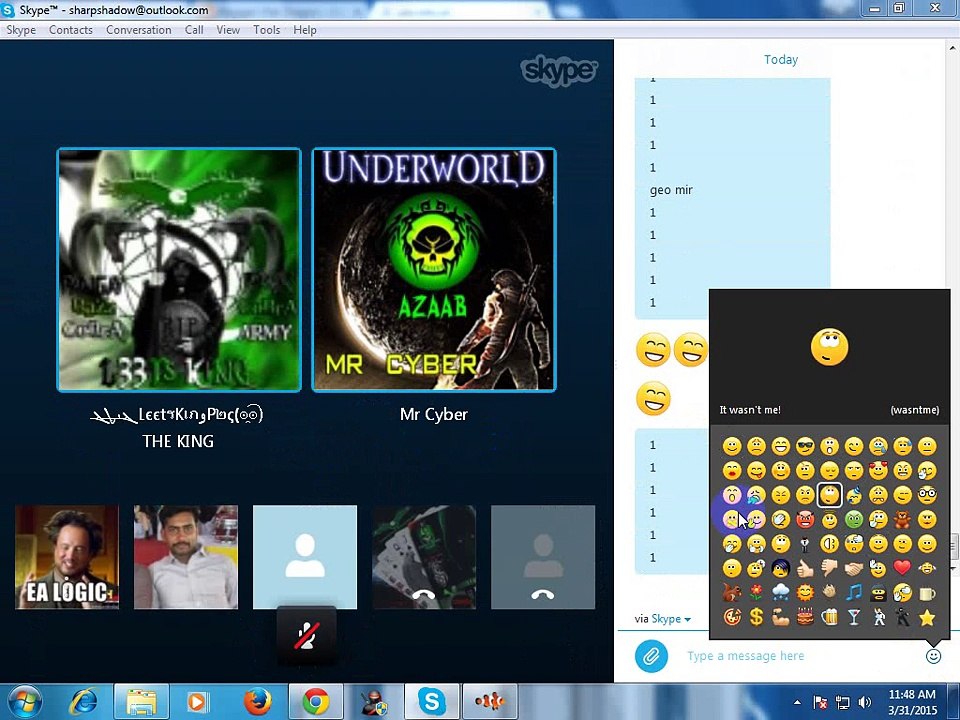This screenshot has width=960, height=720.
Task: Pick the party hat emoticon
Action: click(x=854, y=495)
